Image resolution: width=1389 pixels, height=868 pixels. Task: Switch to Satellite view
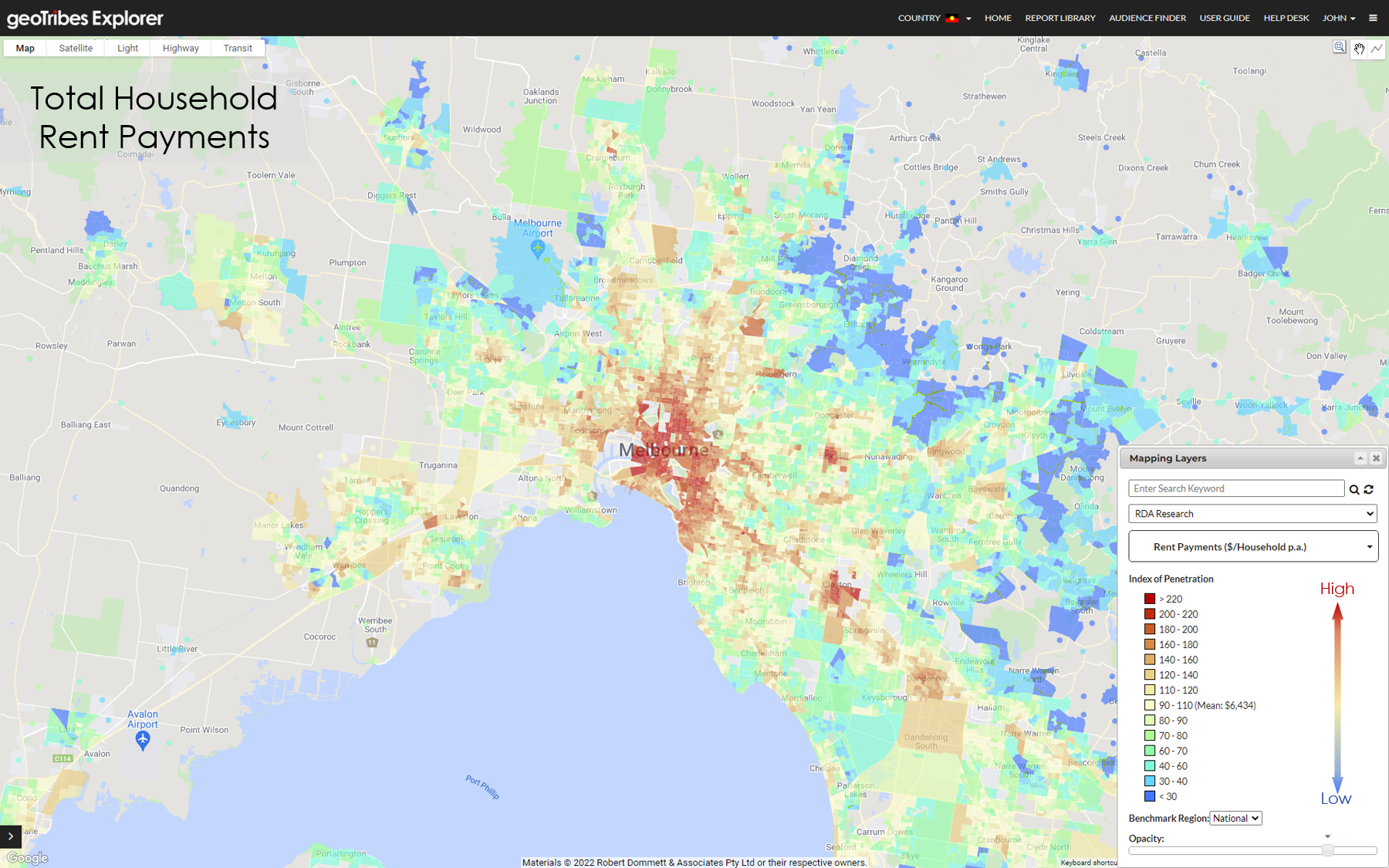[x=75, y=48]
